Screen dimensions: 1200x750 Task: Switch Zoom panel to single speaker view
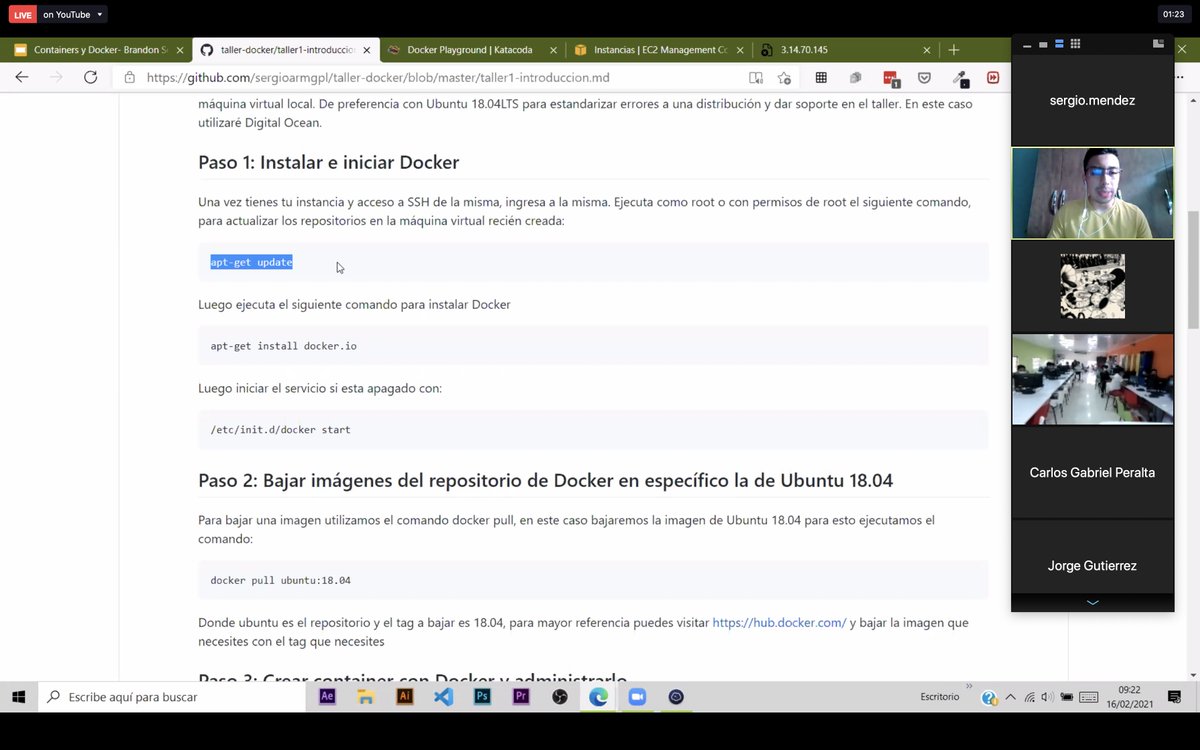click(1043, 44)
